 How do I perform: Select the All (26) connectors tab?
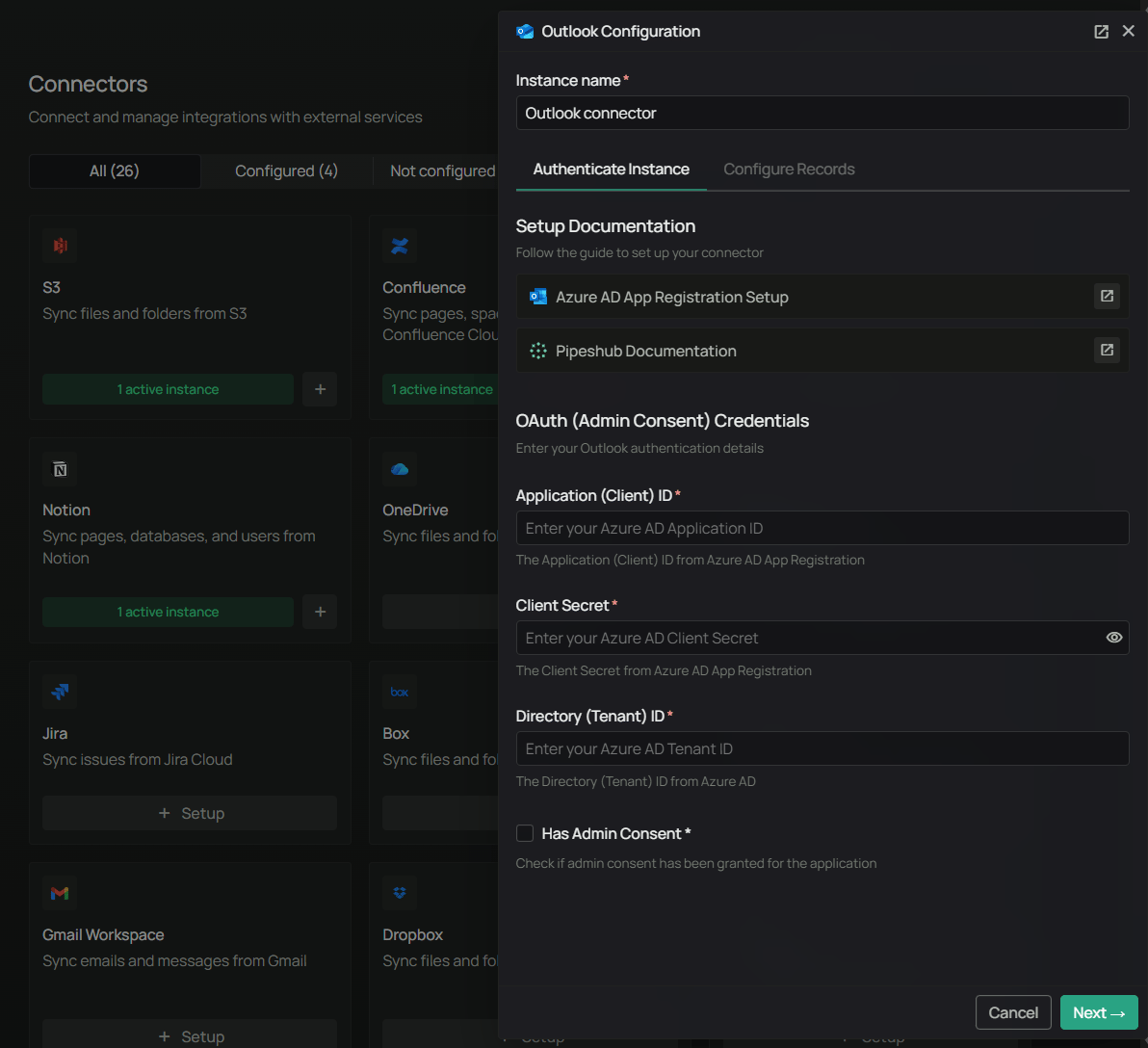[x=115, y=170]
